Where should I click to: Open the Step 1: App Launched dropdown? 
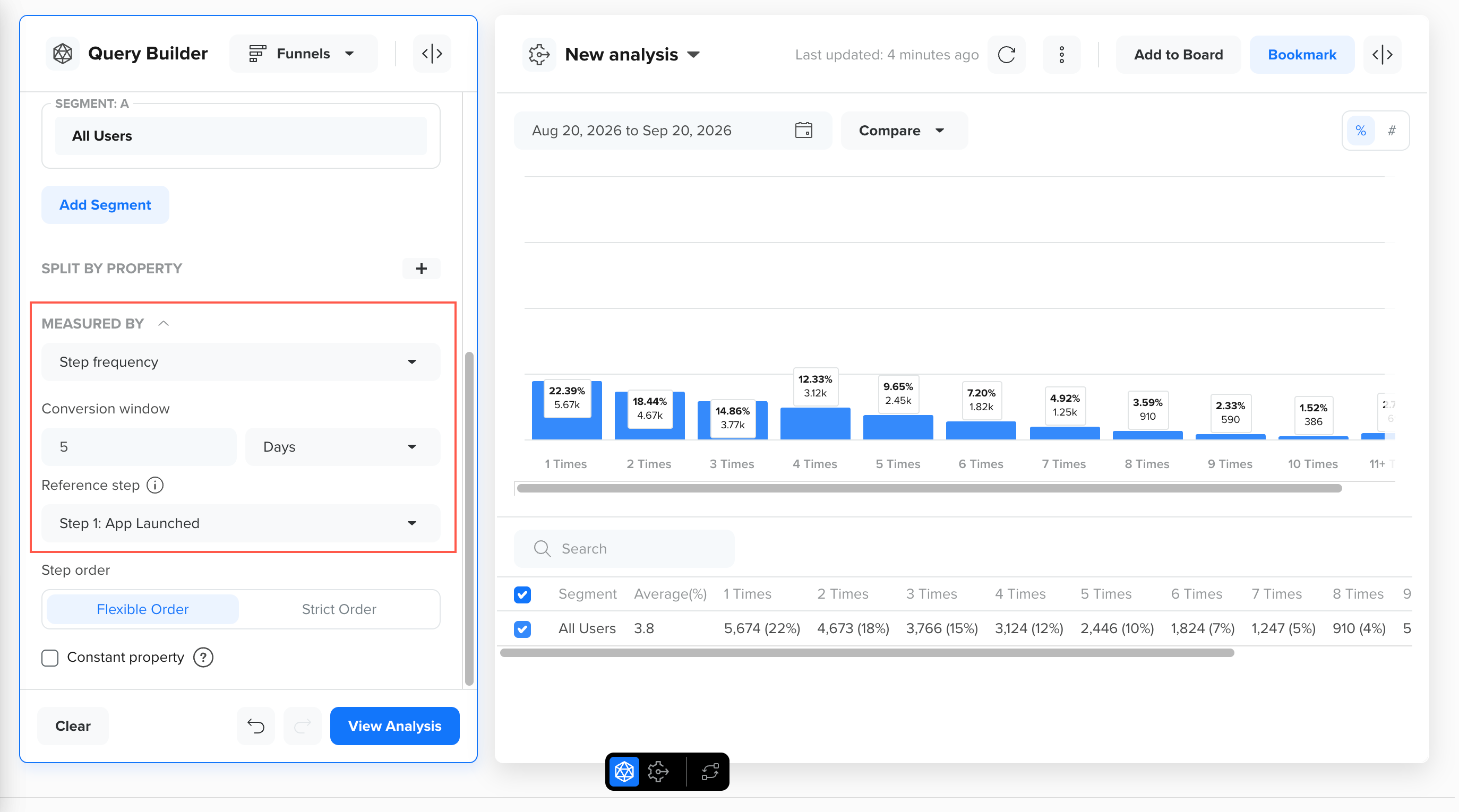241,523
